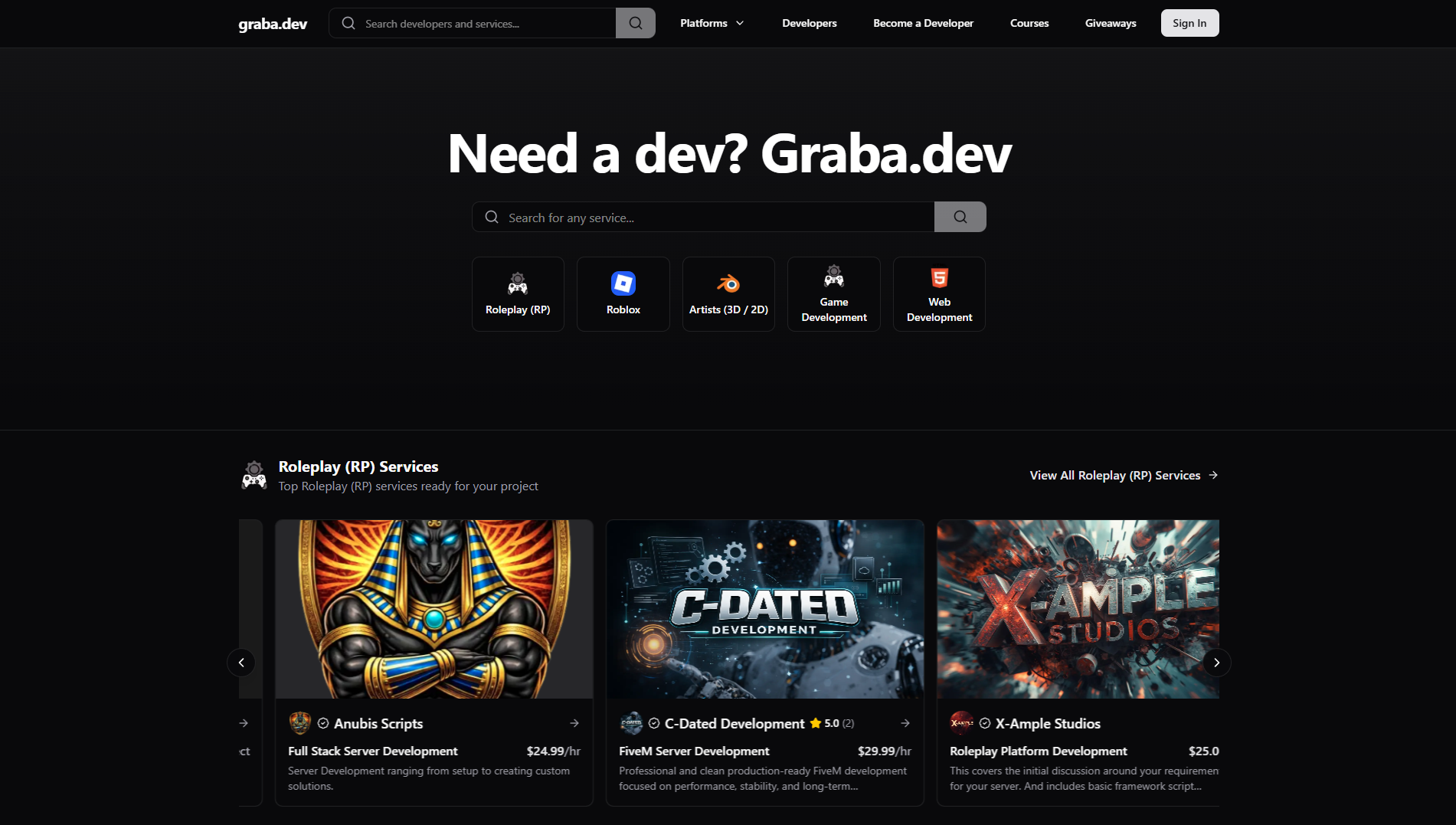Click the search magnifier in the navbar
Viewport: 1456px width, 825px height.
[x=635, y=23]
